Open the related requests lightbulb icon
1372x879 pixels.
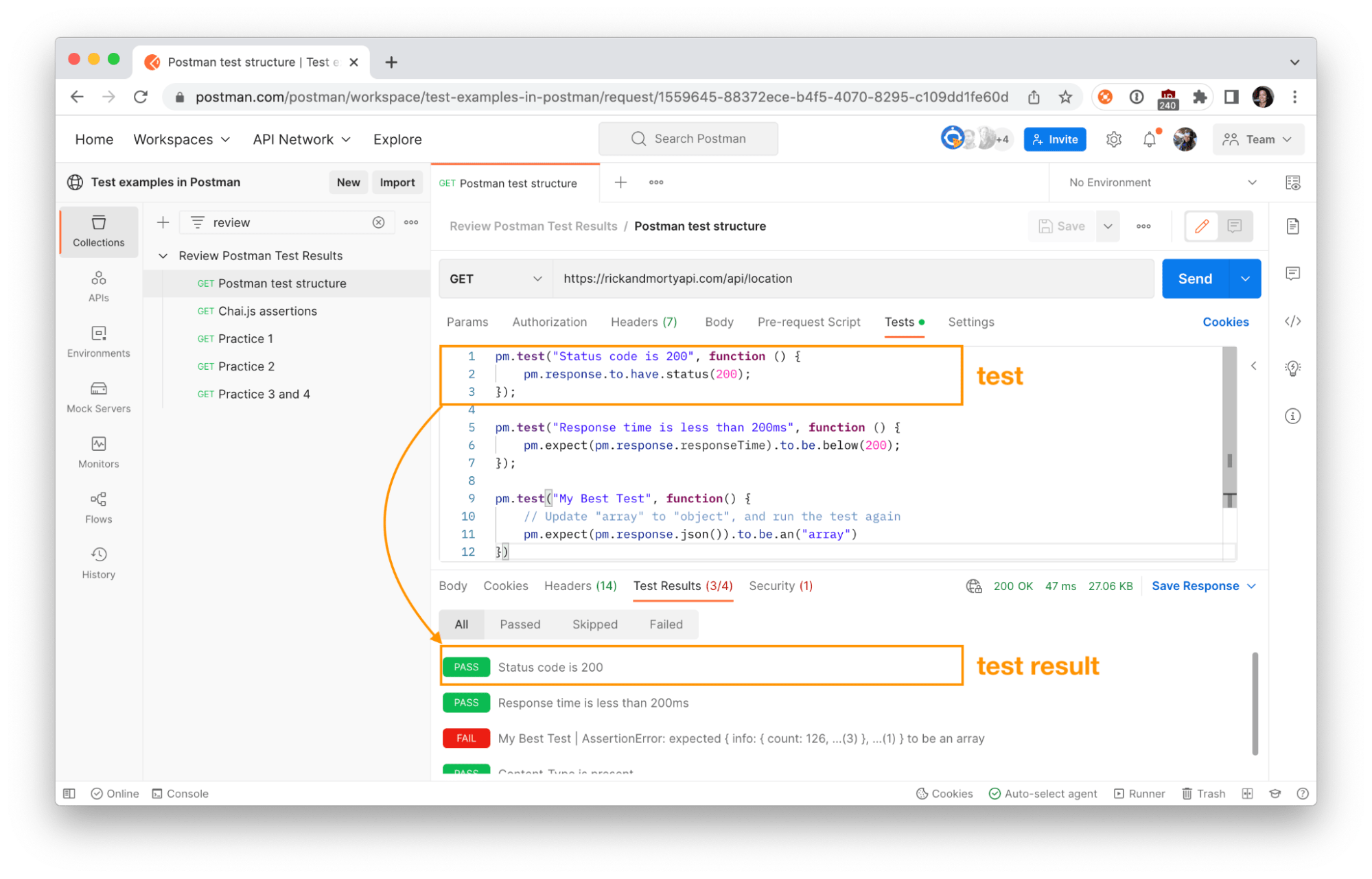tap(1292, 368)
